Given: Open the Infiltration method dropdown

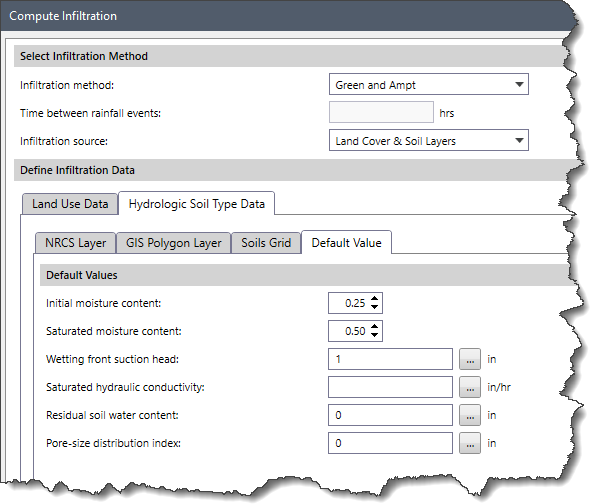Looking at the screenshot, I should (429, 84).
